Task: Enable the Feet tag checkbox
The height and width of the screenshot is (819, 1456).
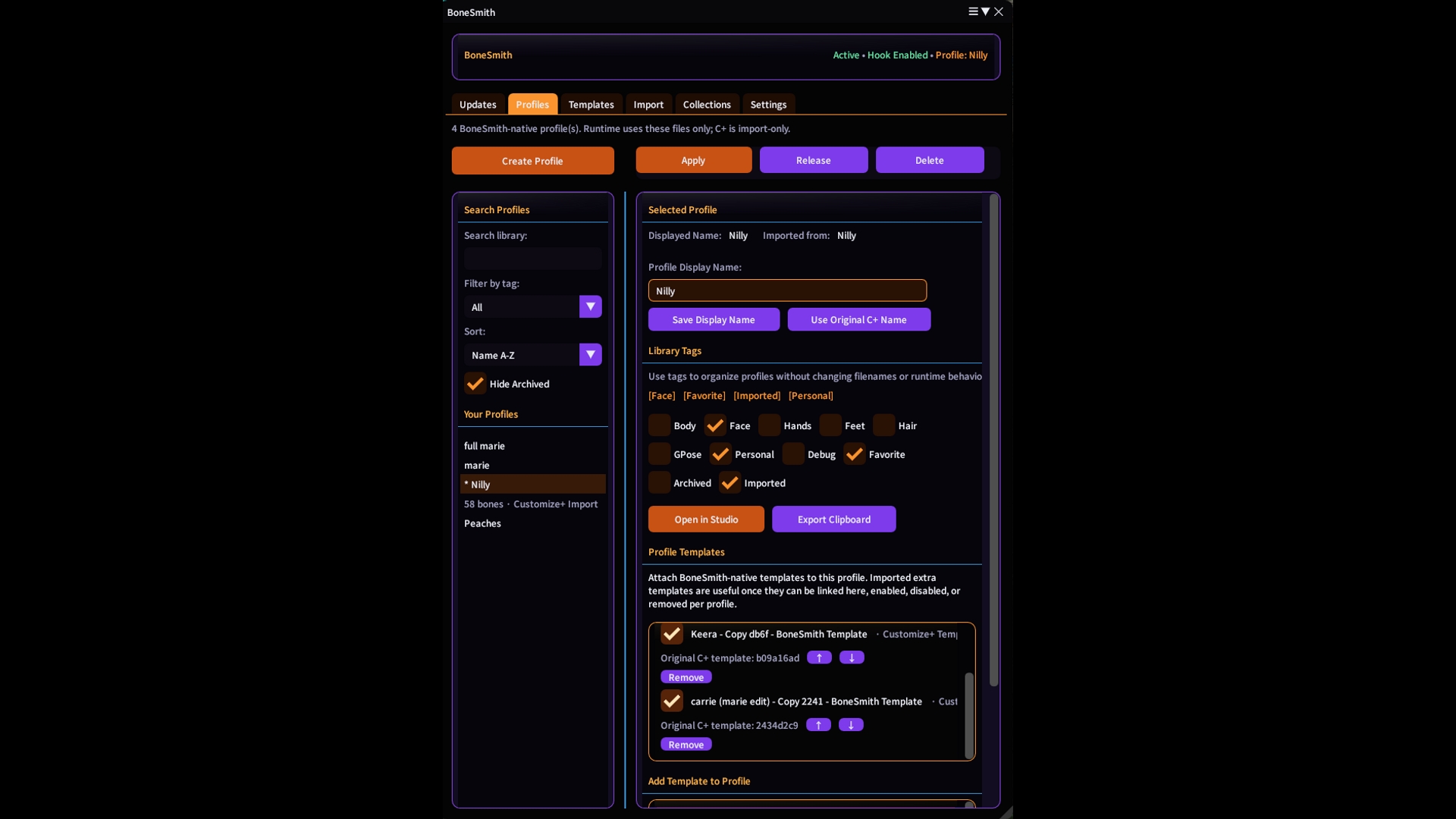Action: click(831, 425)
